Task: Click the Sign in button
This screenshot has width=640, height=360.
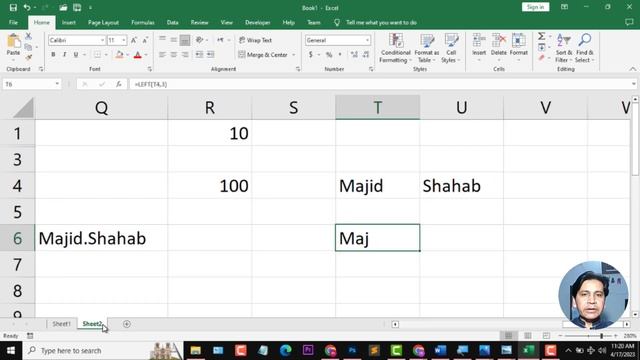Action: click(x=535, y=7)
